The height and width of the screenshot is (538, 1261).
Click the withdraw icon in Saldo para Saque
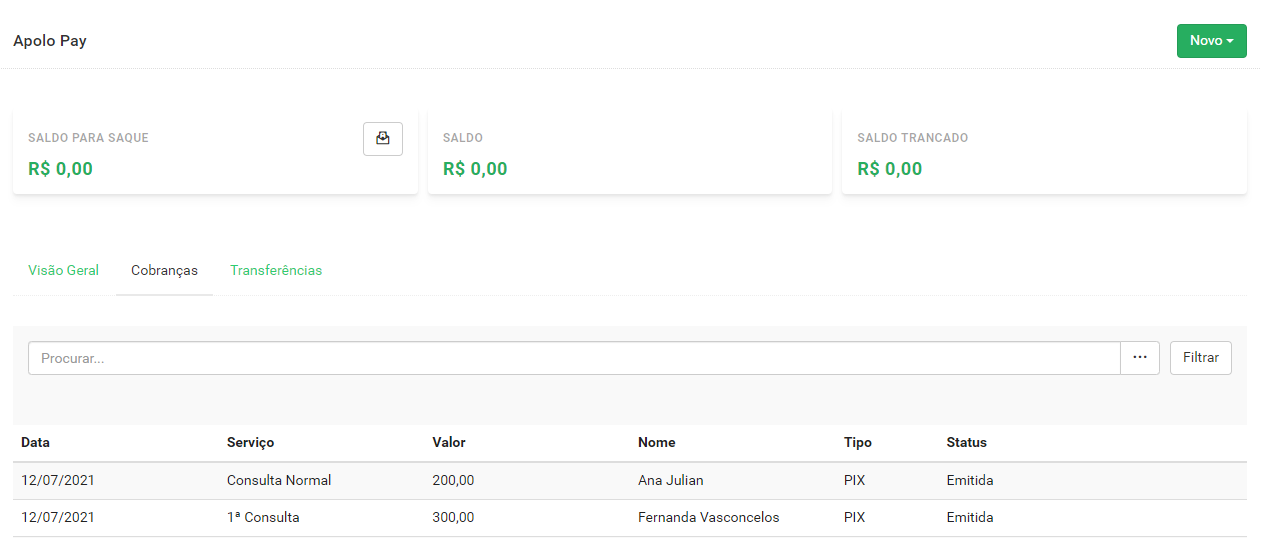(x=382, y=139)
